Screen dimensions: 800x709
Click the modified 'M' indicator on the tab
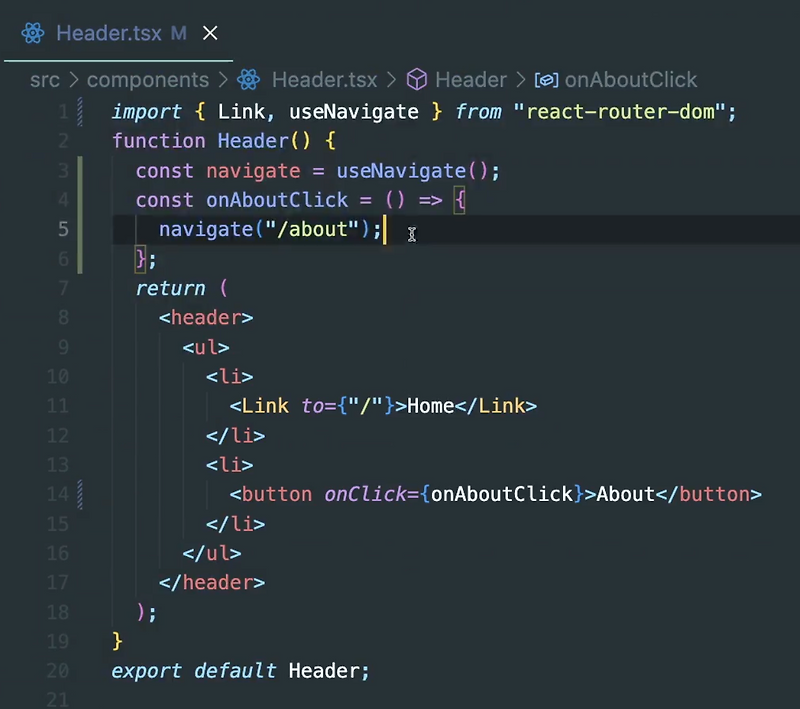180,33
